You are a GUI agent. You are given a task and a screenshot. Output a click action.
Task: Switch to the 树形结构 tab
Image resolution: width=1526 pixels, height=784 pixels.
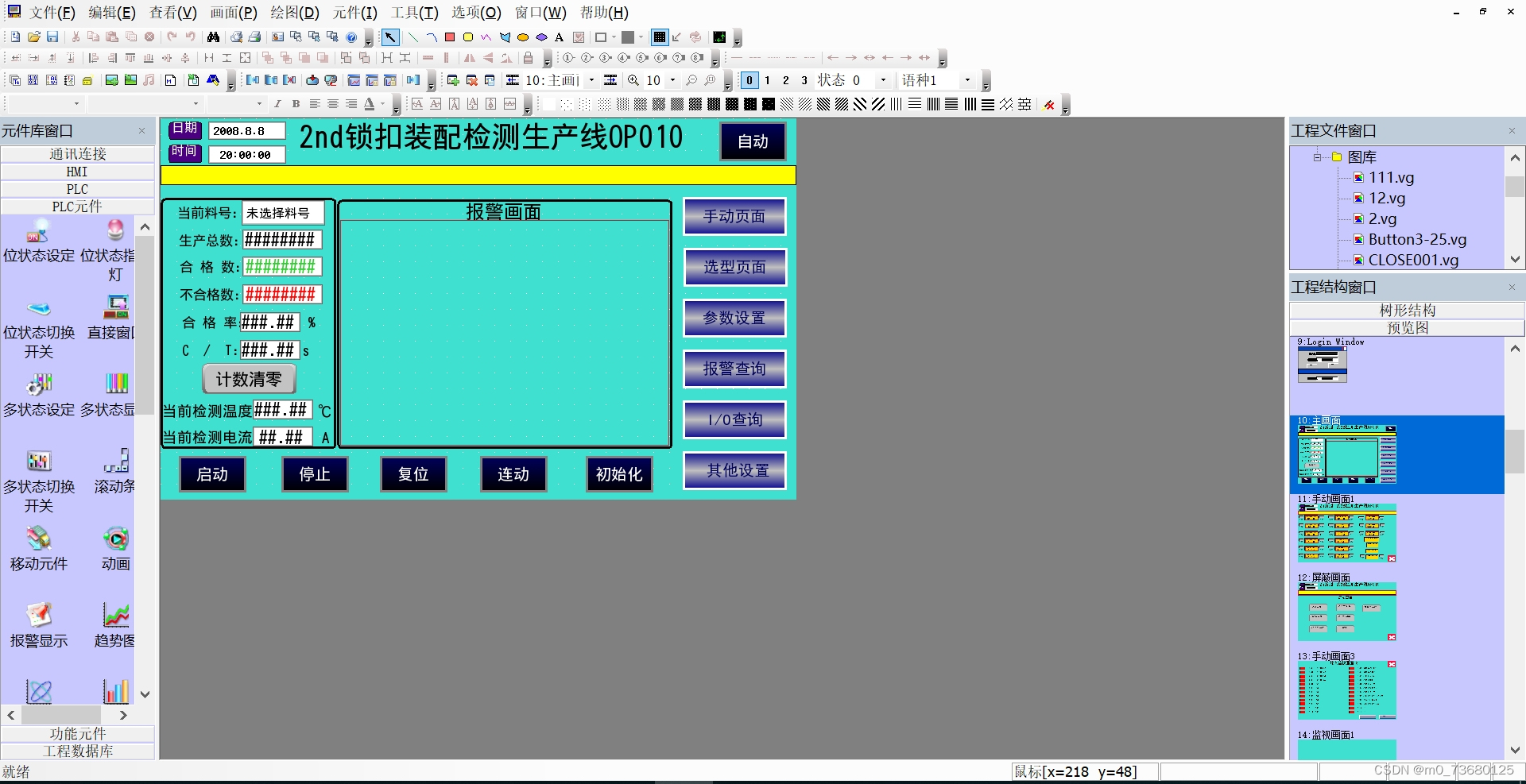point(1407,311)
